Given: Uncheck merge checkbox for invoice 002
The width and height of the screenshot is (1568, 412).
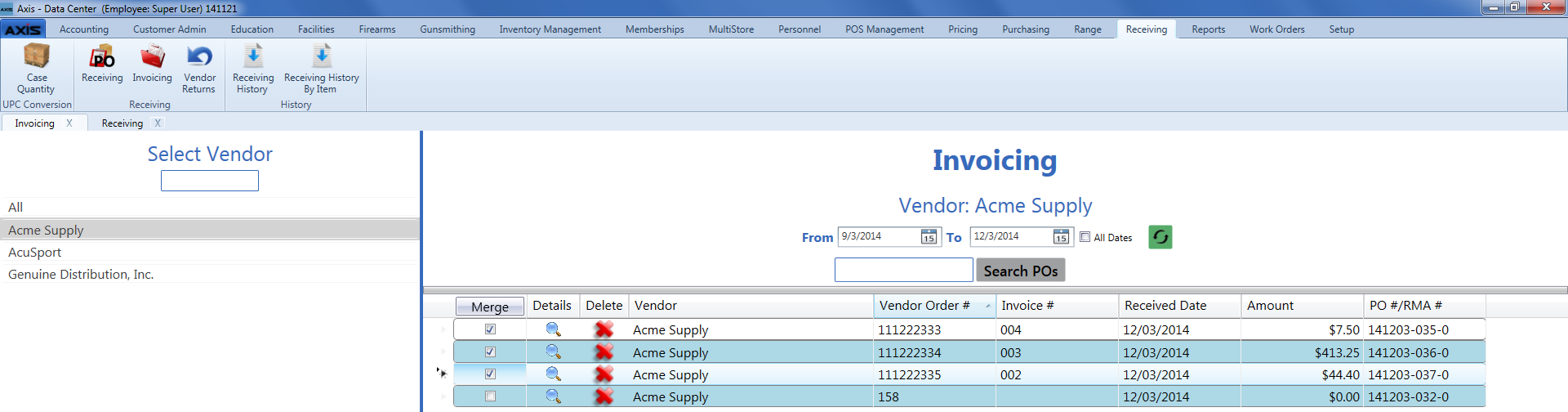Looking at the screenshot, I should point(490,374).
